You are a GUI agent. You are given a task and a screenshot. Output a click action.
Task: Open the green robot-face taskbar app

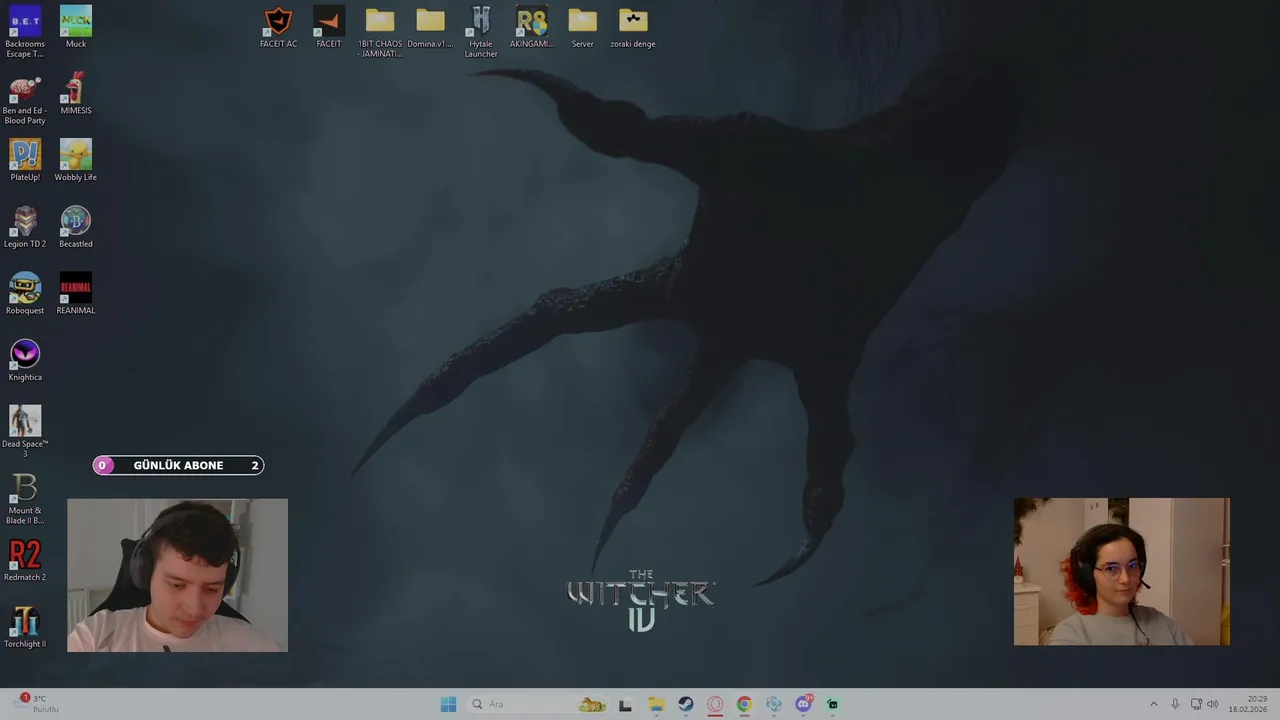[832, 704]
